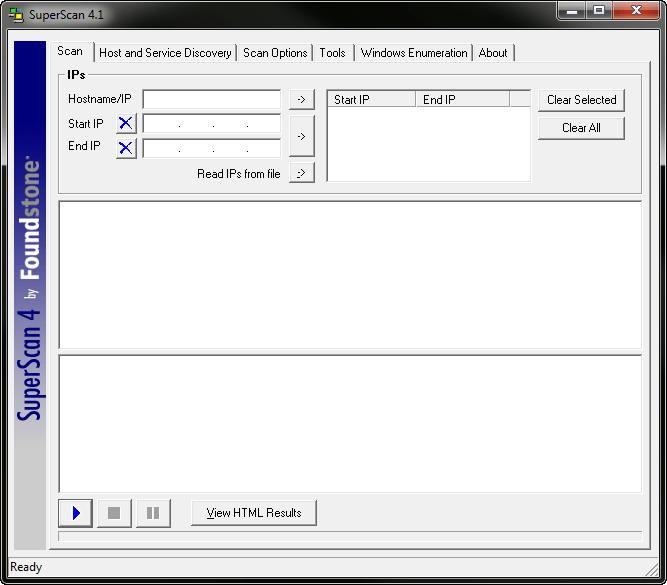Click the Read IPs from file label
The image size is (667, 585).
pos(239,174)
